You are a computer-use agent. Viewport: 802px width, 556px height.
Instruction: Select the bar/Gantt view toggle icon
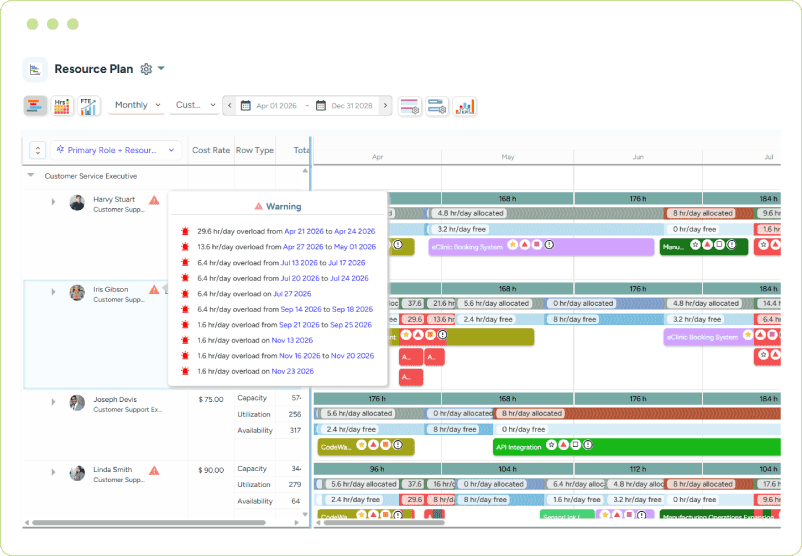click(x=35, y=106)
